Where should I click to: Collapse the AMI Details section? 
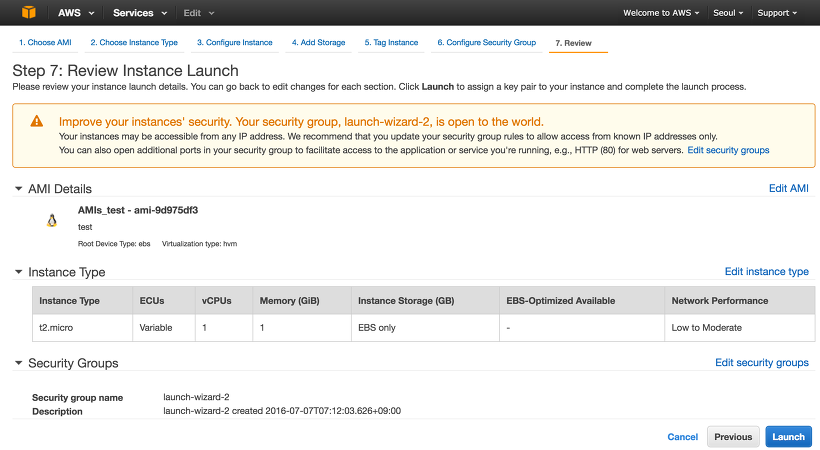point(19,189)
